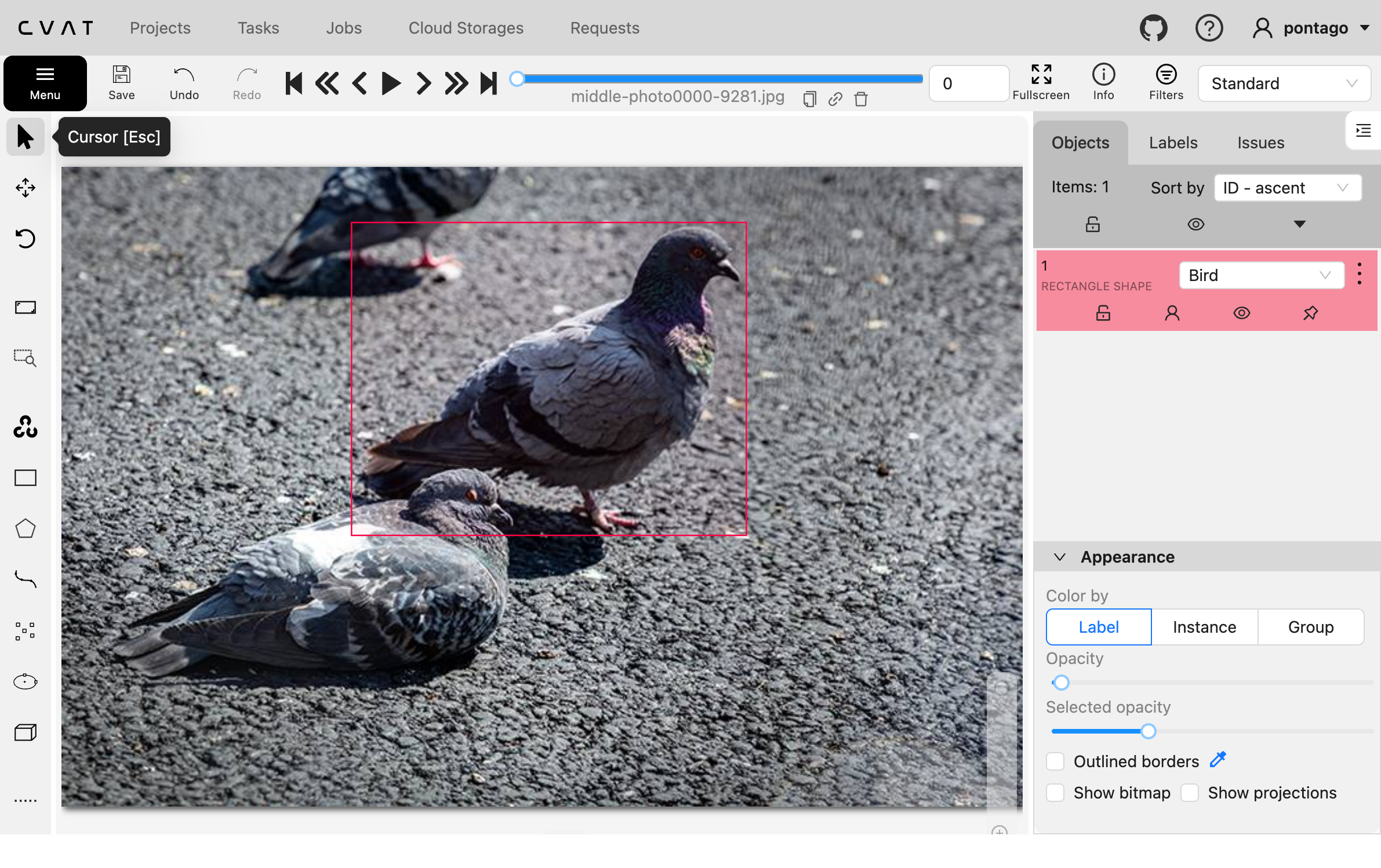Viewport: 1381px width, 868px height.
Task: Open Standard workspace dropdown
Action: [x=1284, y=83]
